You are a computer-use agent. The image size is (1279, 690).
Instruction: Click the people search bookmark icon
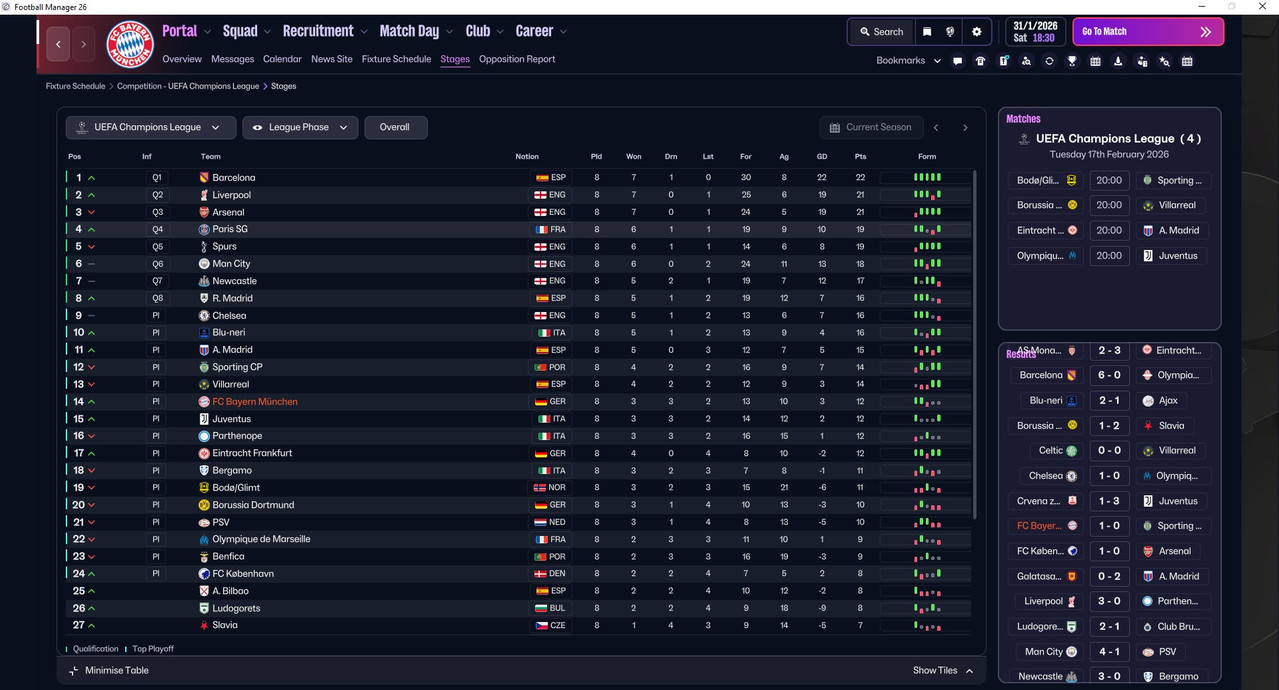(x=1026, y=61)
